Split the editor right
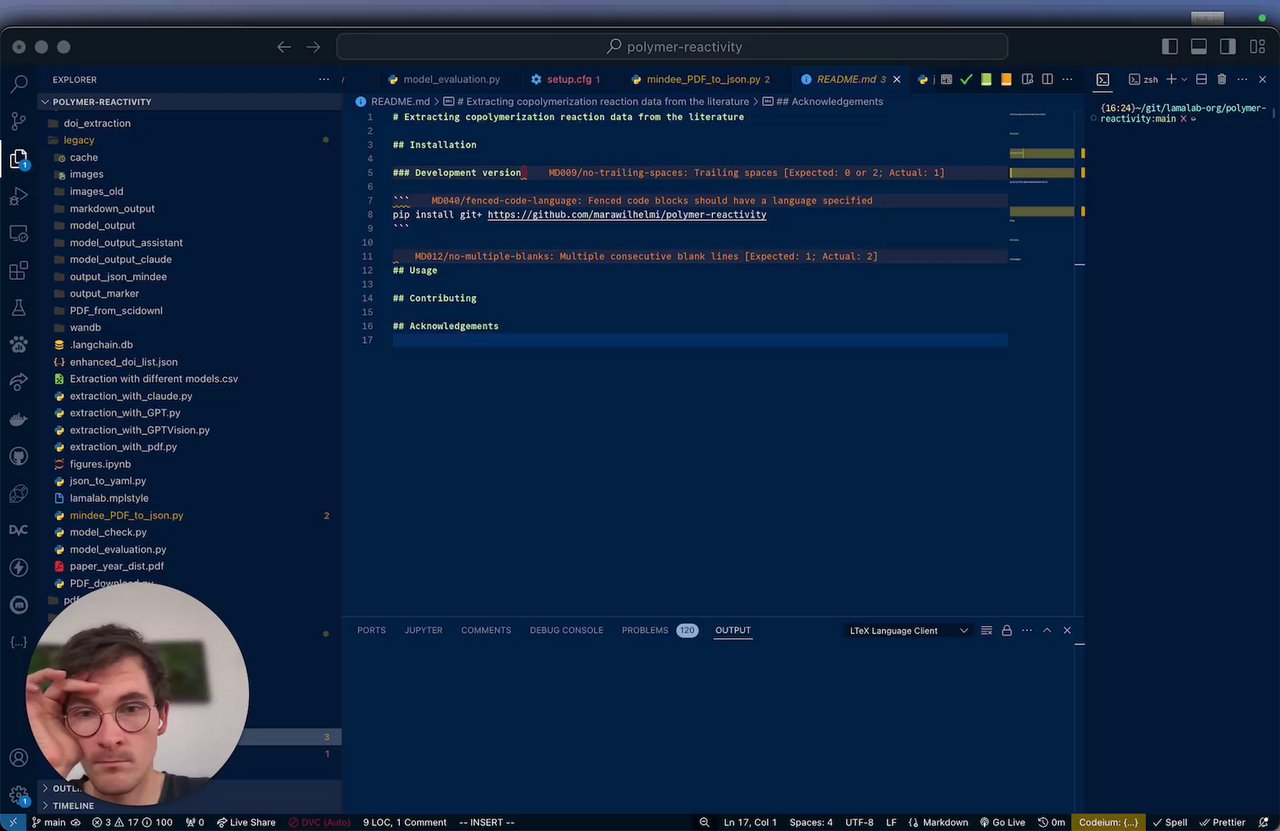Screen dimensions: 1280x831 [x=1047, y=79]
